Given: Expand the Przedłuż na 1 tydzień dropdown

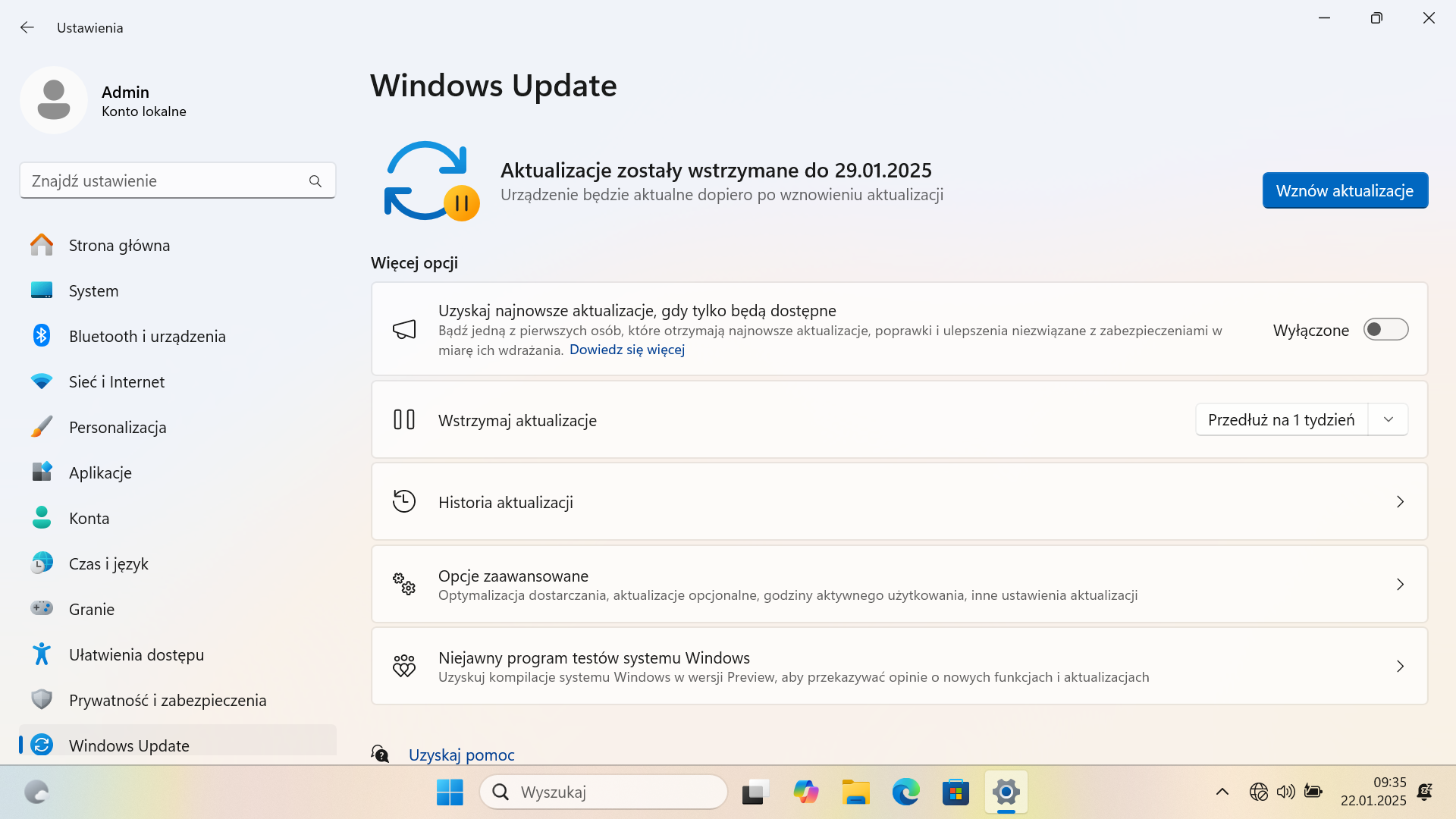Looking at the screenshot, I should pyautogui.click(x=1389, y=419).
